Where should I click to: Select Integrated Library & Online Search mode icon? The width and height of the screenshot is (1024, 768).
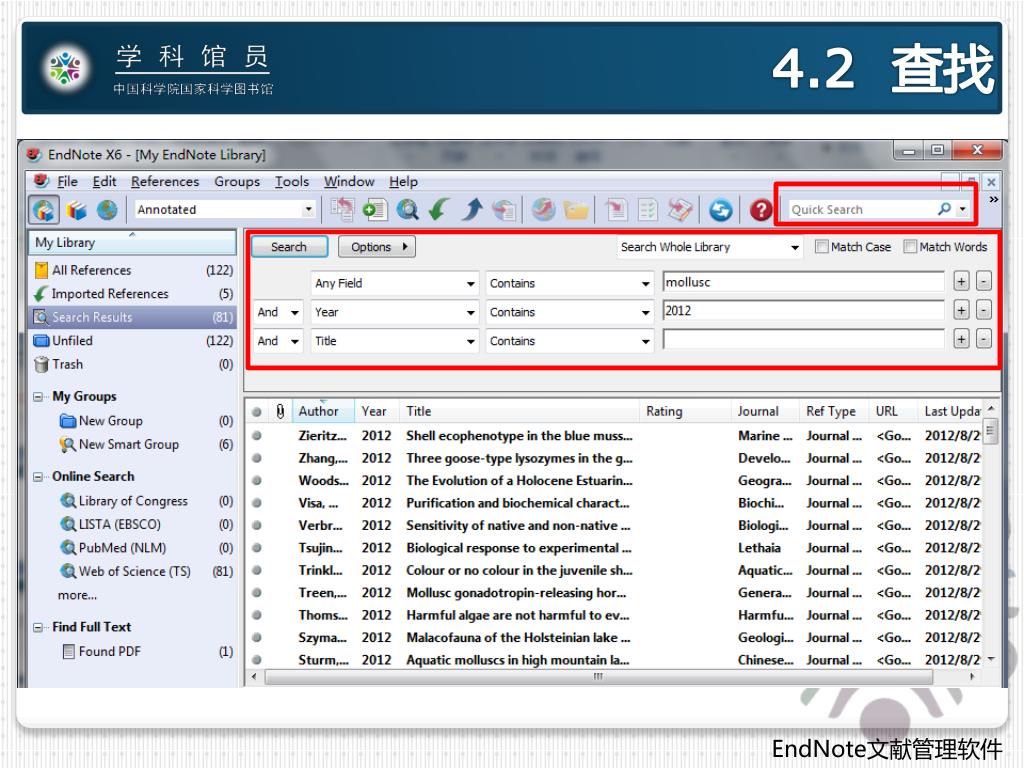pos(44,210)
